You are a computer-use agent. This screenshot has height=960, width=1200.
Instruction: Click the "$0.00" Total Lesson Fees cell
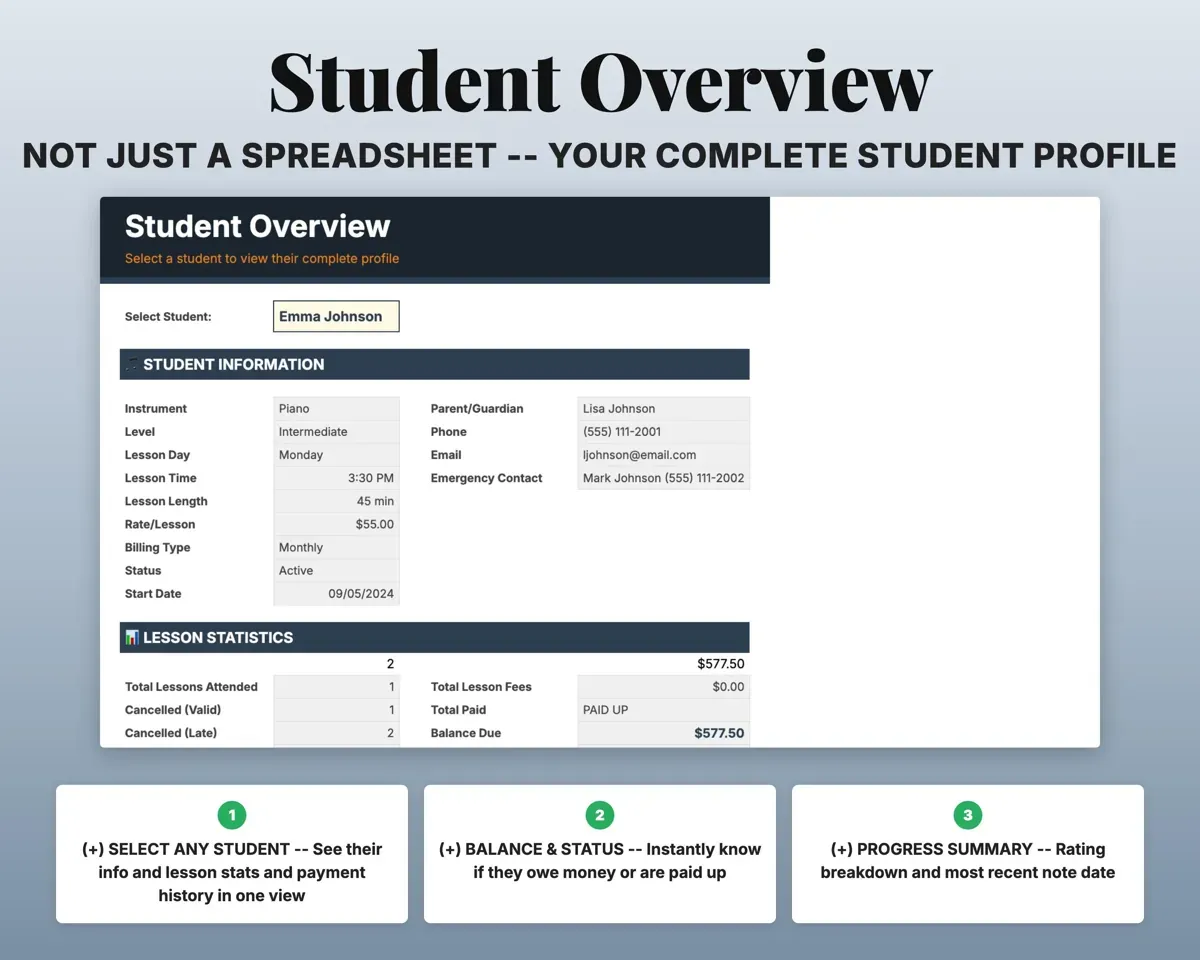pos(663,687)
